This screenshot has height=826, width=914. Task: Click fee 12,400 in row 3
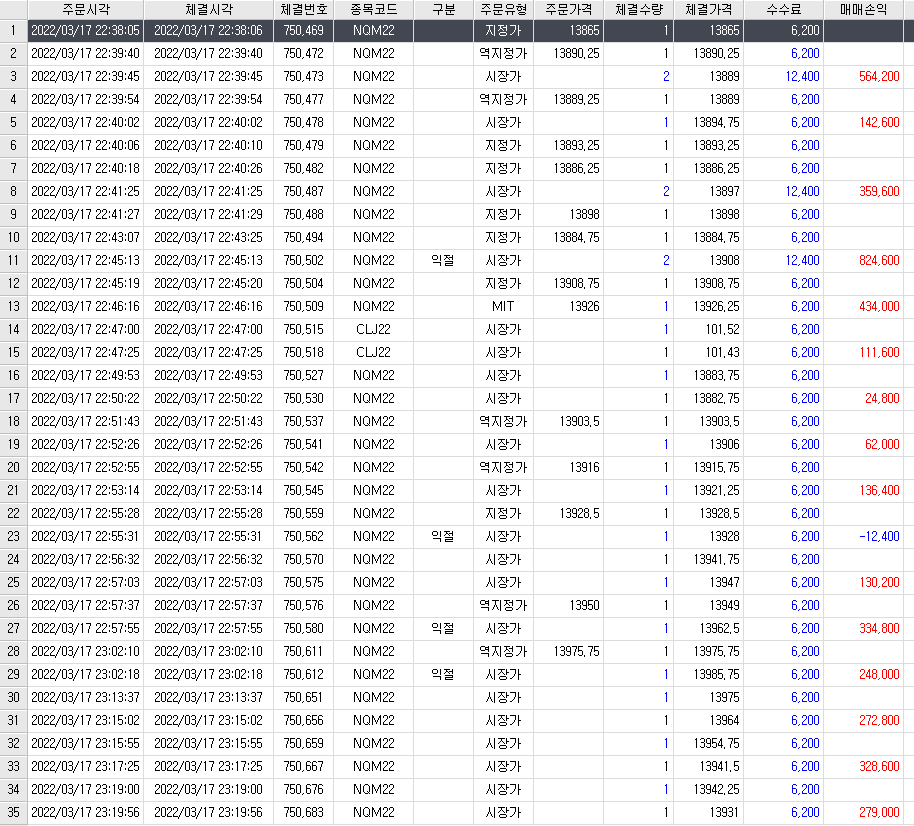(x=802, y=76)
